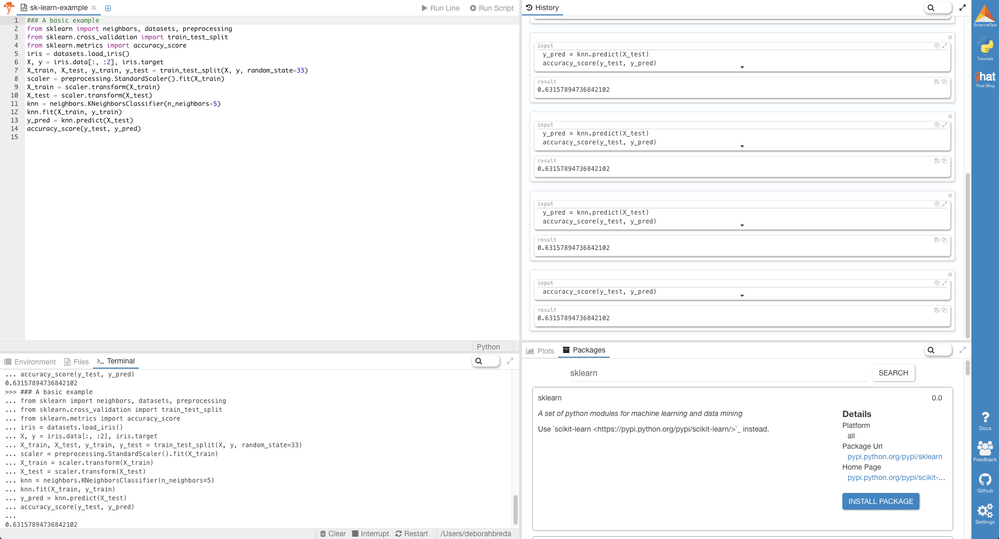Click the SEARCH packages button
999x539 pixels.
tap(893, 373)
